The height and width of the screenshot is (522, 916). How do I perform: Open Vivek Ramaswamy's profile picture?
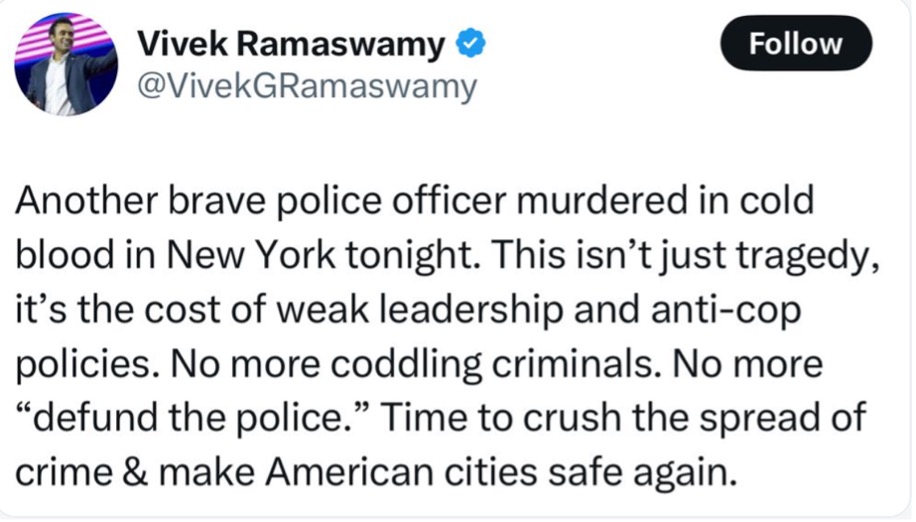(x=66, y=64)
